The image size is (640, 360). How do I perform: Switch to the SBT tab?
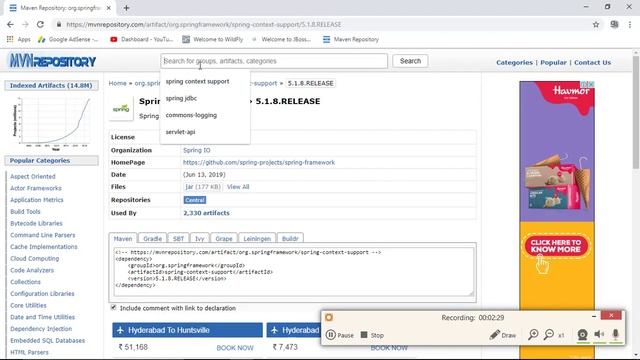[178, 238]
